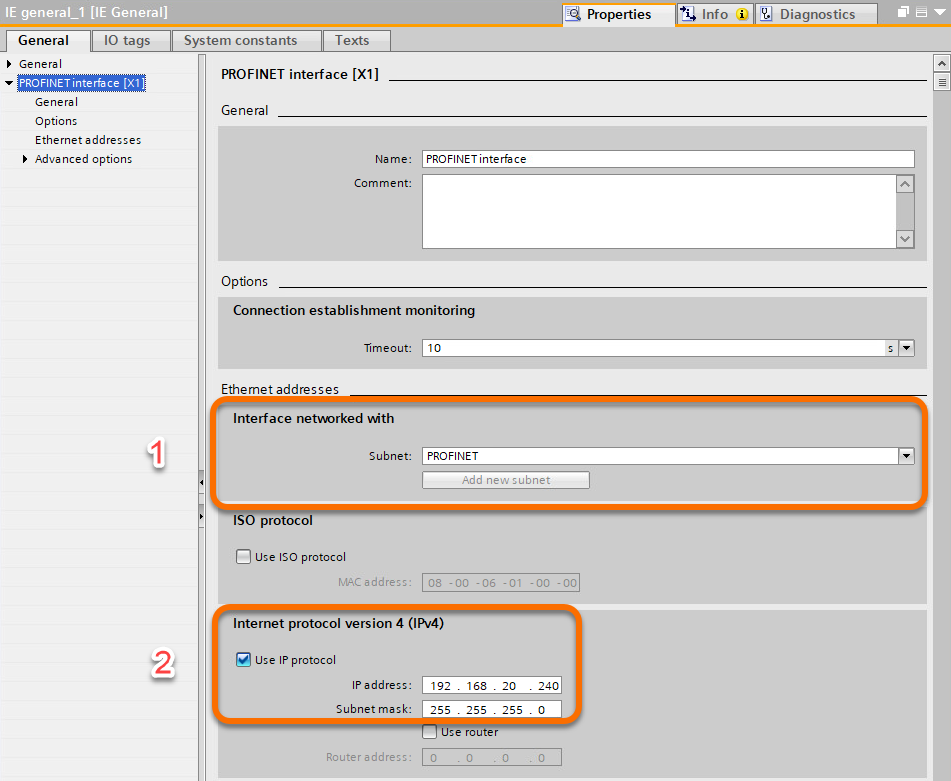Image resolution: width=951 pixels, height=781 pixels.
Task: Click the Subnet PROFINET field
Action: tap(660, 456)
